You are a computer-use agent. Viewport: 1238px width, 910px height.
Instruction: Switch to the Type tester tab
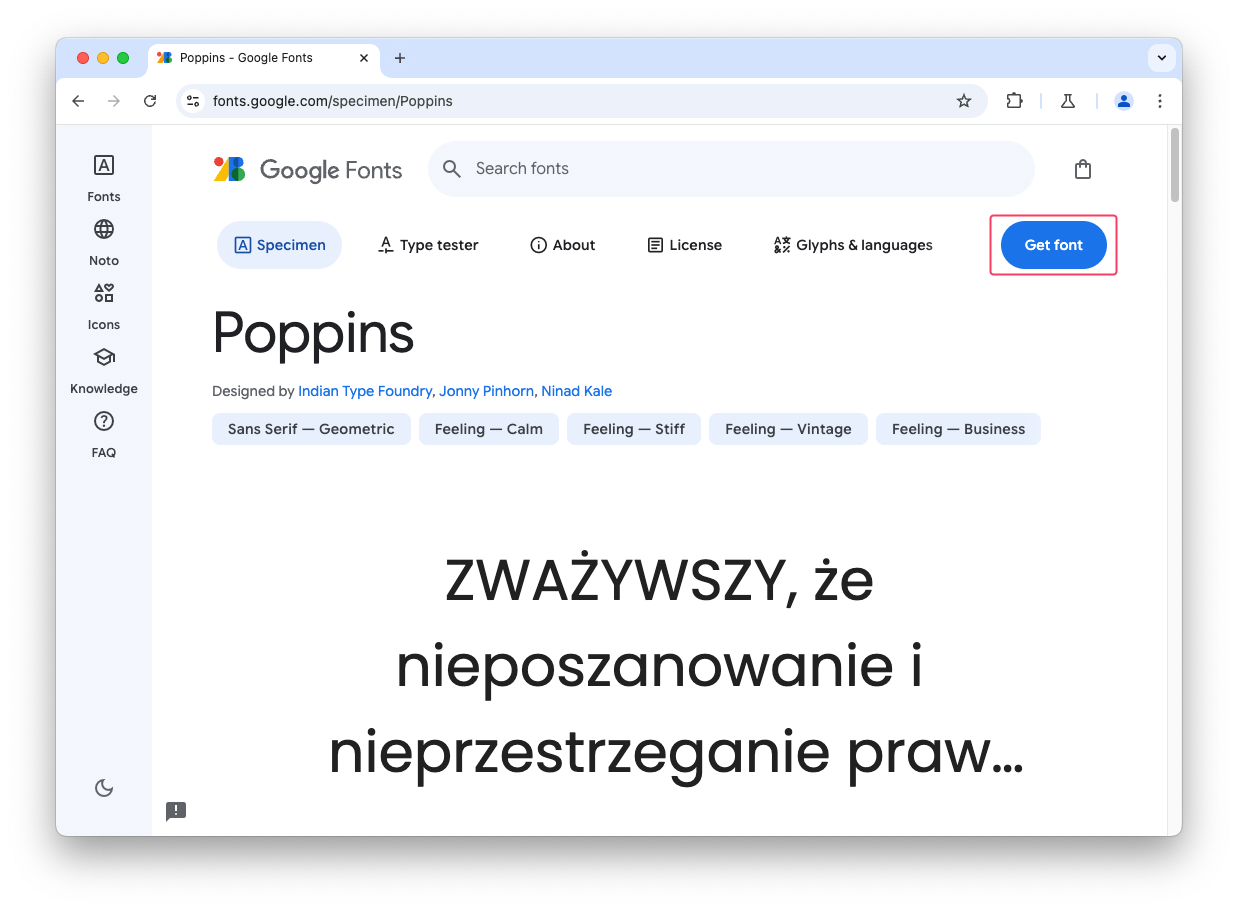coord(428,244)
